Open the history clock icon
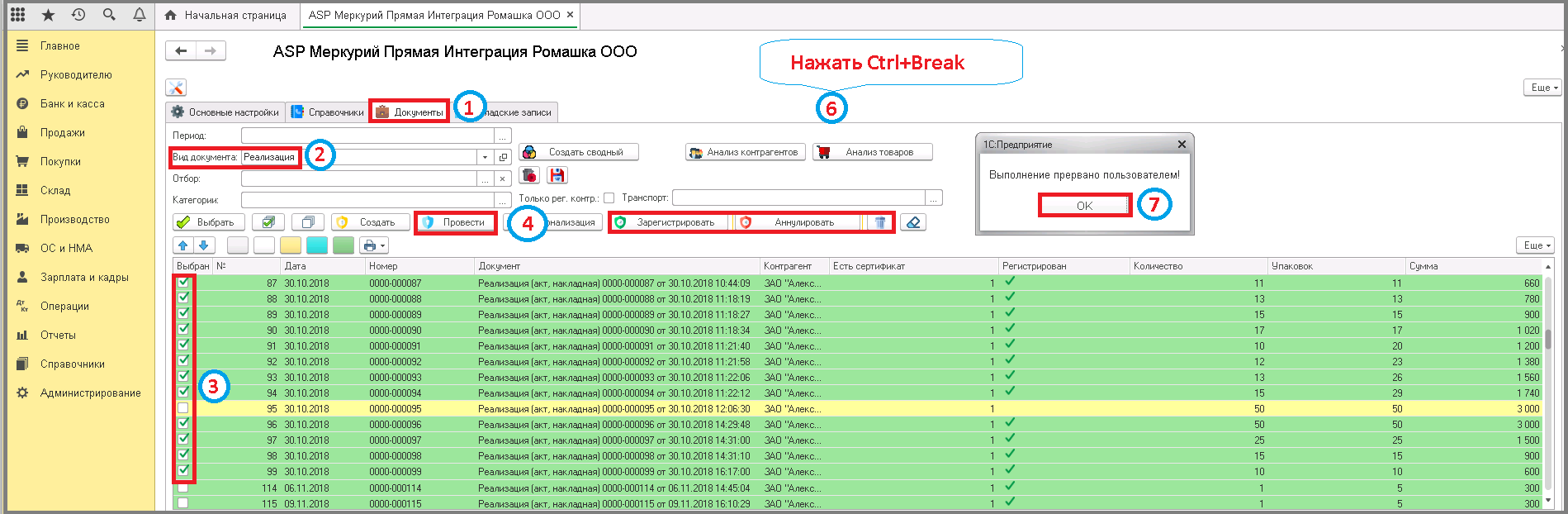 coord(78,15)
